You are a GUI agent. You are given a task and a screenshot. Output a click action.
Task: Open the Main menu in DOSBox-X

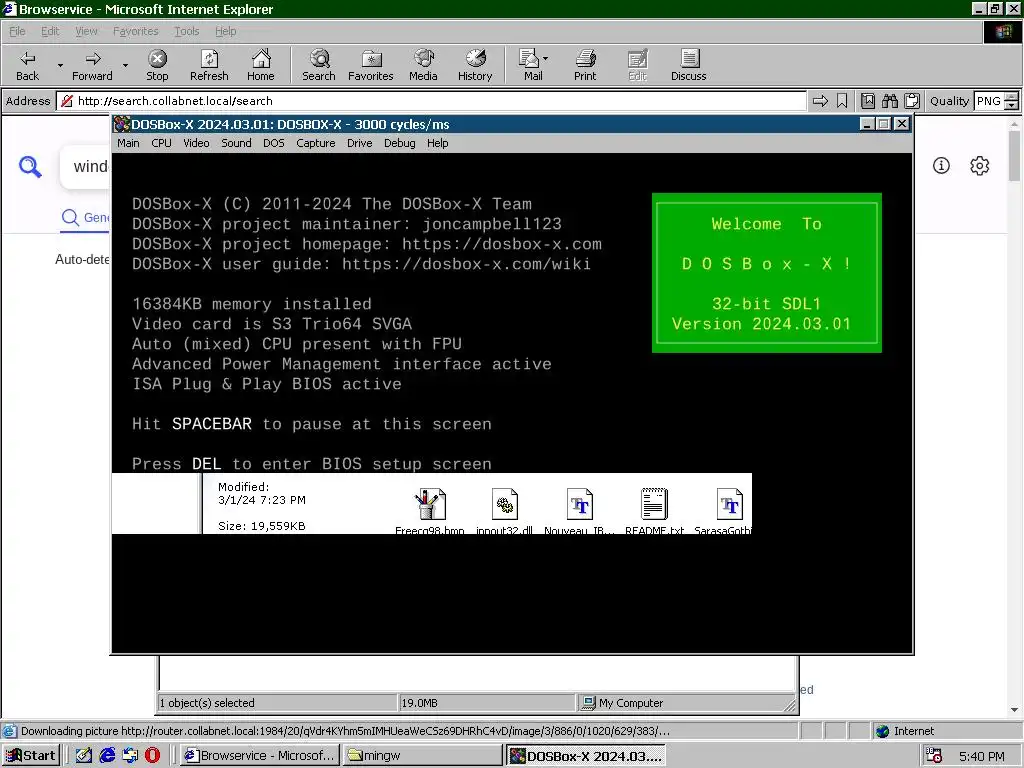(128, 143)
